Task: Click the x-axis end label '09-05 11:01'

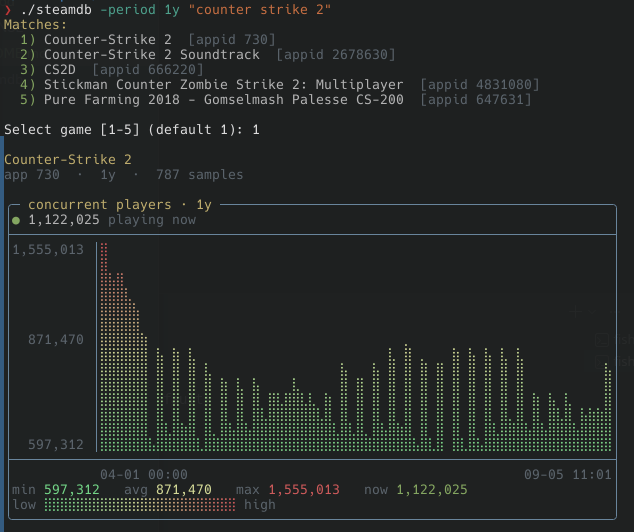Action: pos(568,475)
